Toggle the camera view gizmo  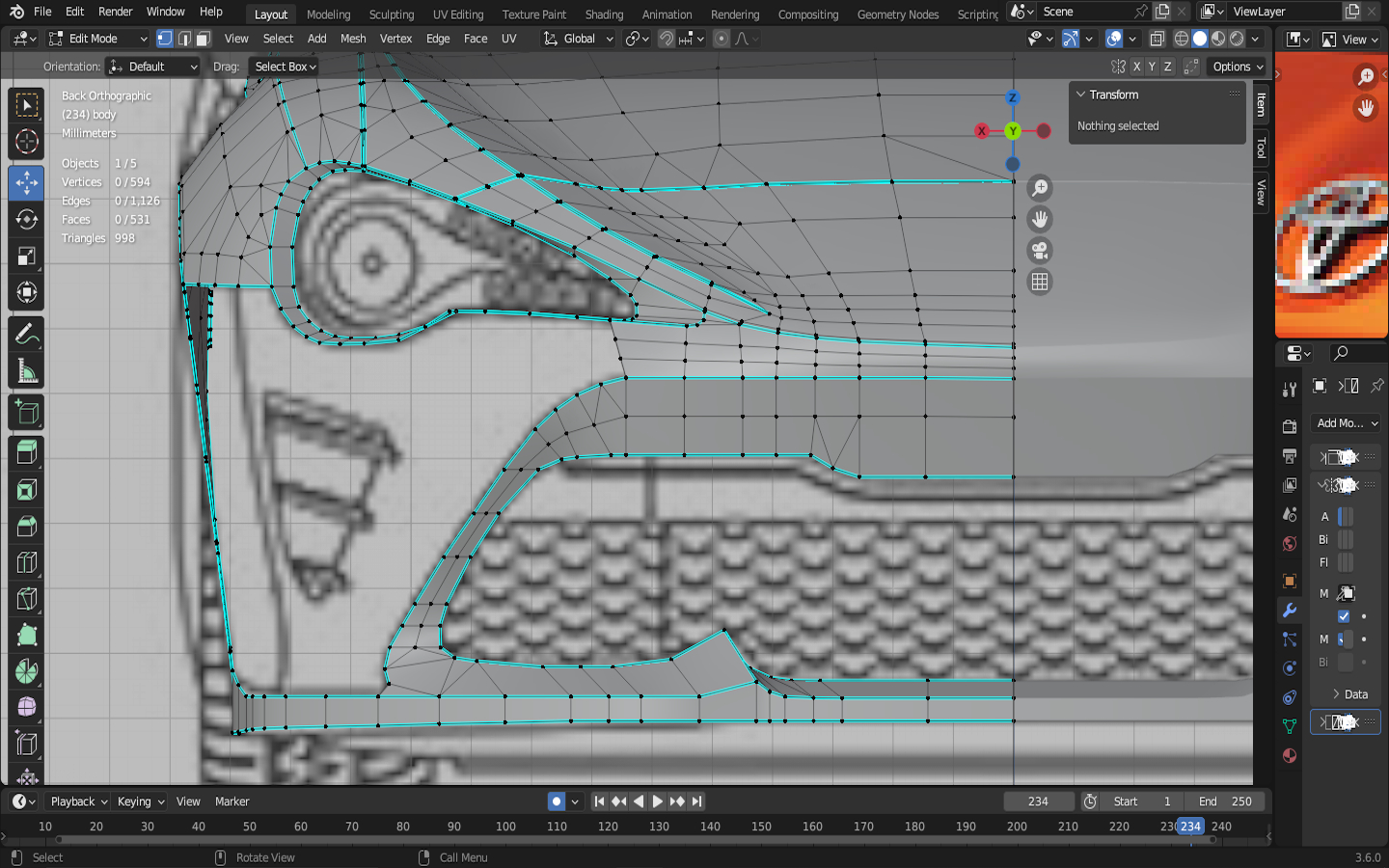click(x=1040, y=251)
